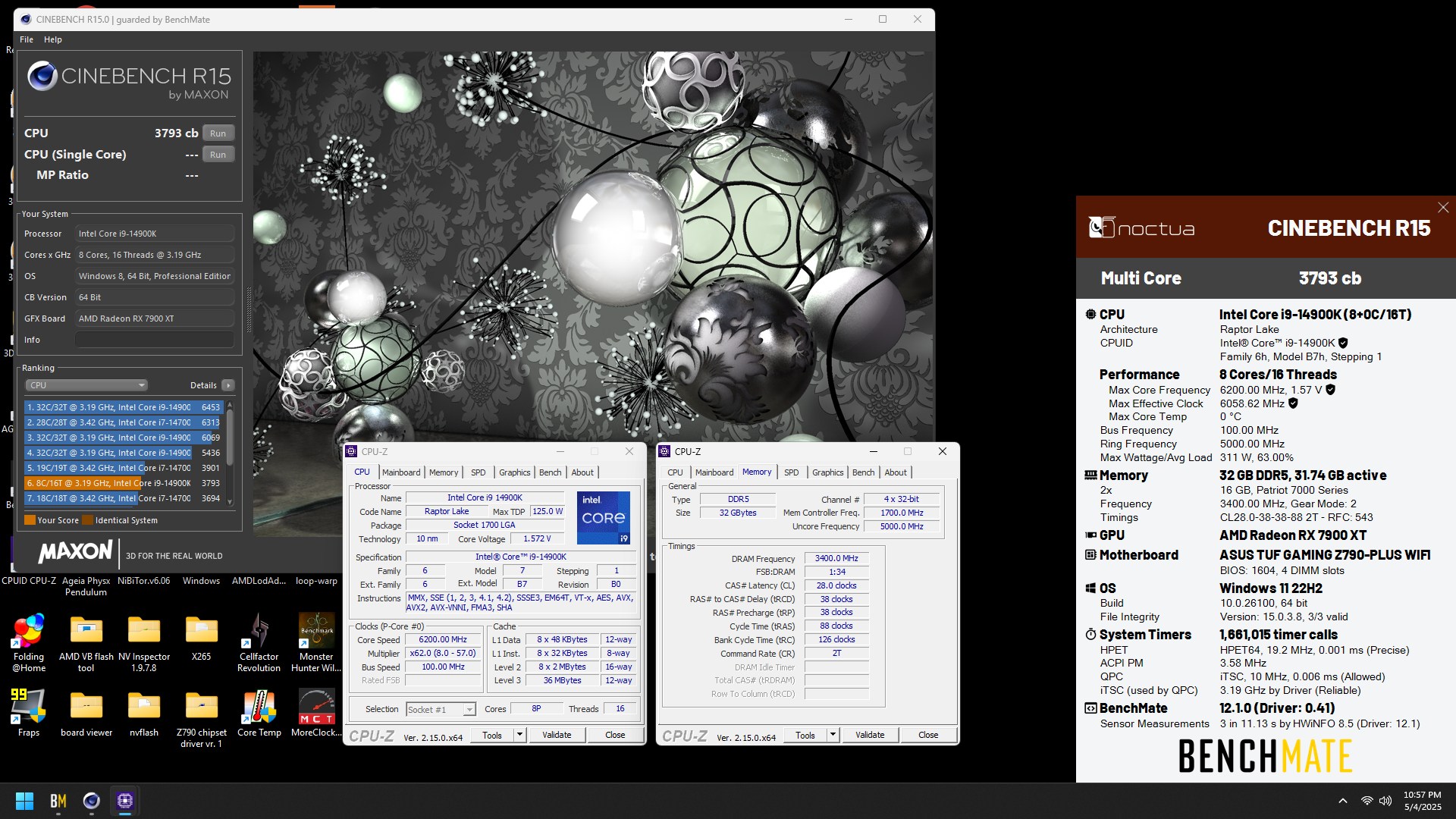Open Graphics tab in right CPU-Z window

[827, 472]
